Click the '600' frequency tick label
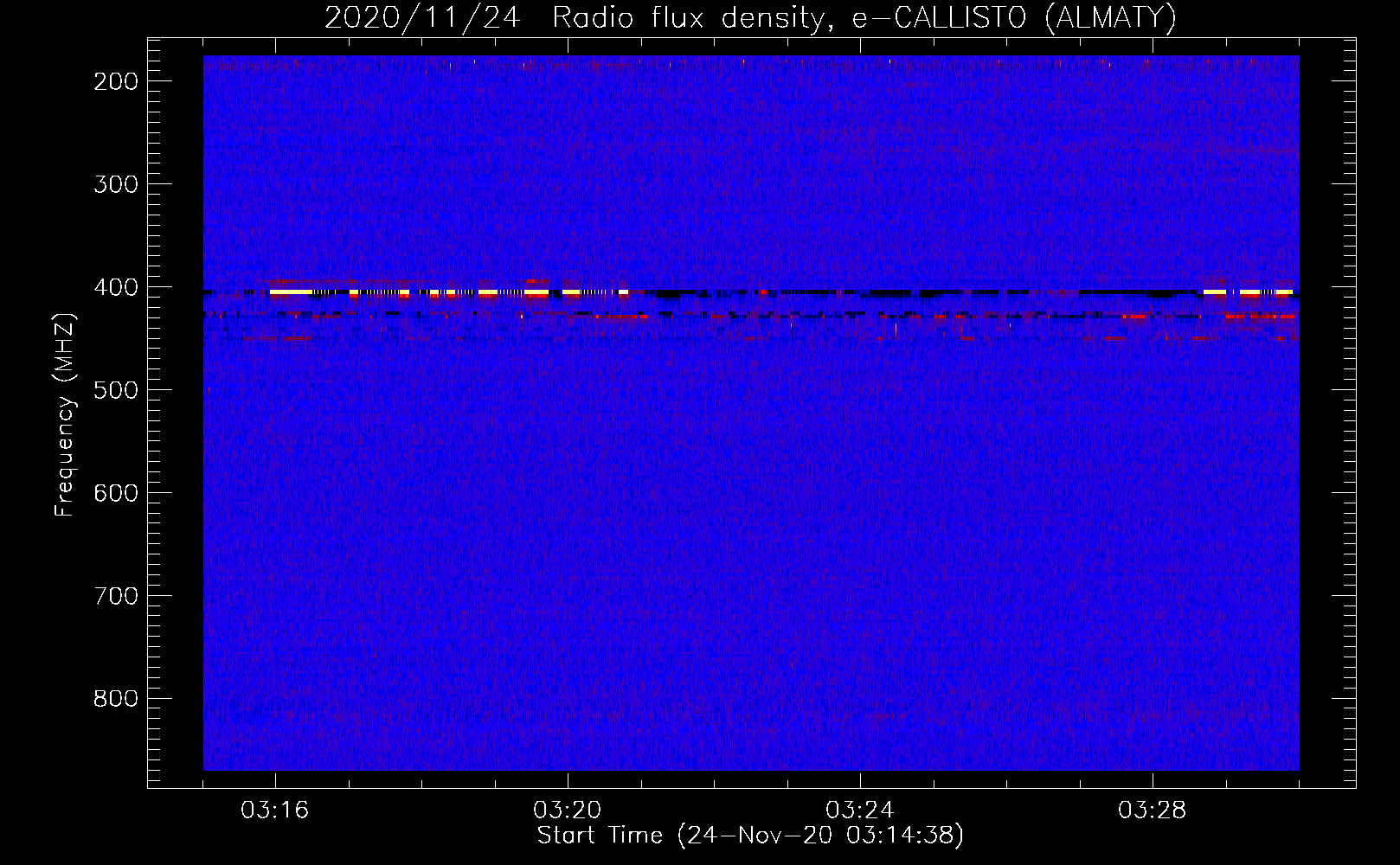Image resolution: width=1400 pixels, height=865 pixels. pos(116,493)
